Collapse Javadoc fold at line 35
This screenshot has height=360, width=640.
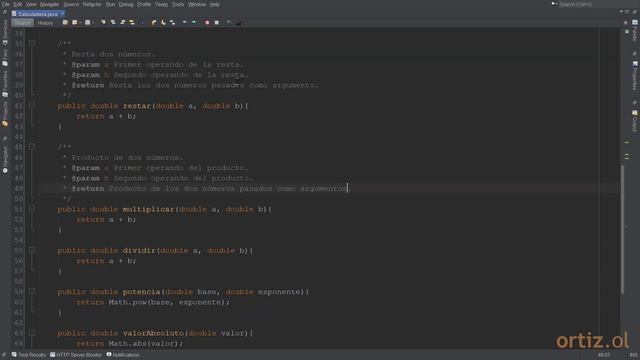pos(32,43)
